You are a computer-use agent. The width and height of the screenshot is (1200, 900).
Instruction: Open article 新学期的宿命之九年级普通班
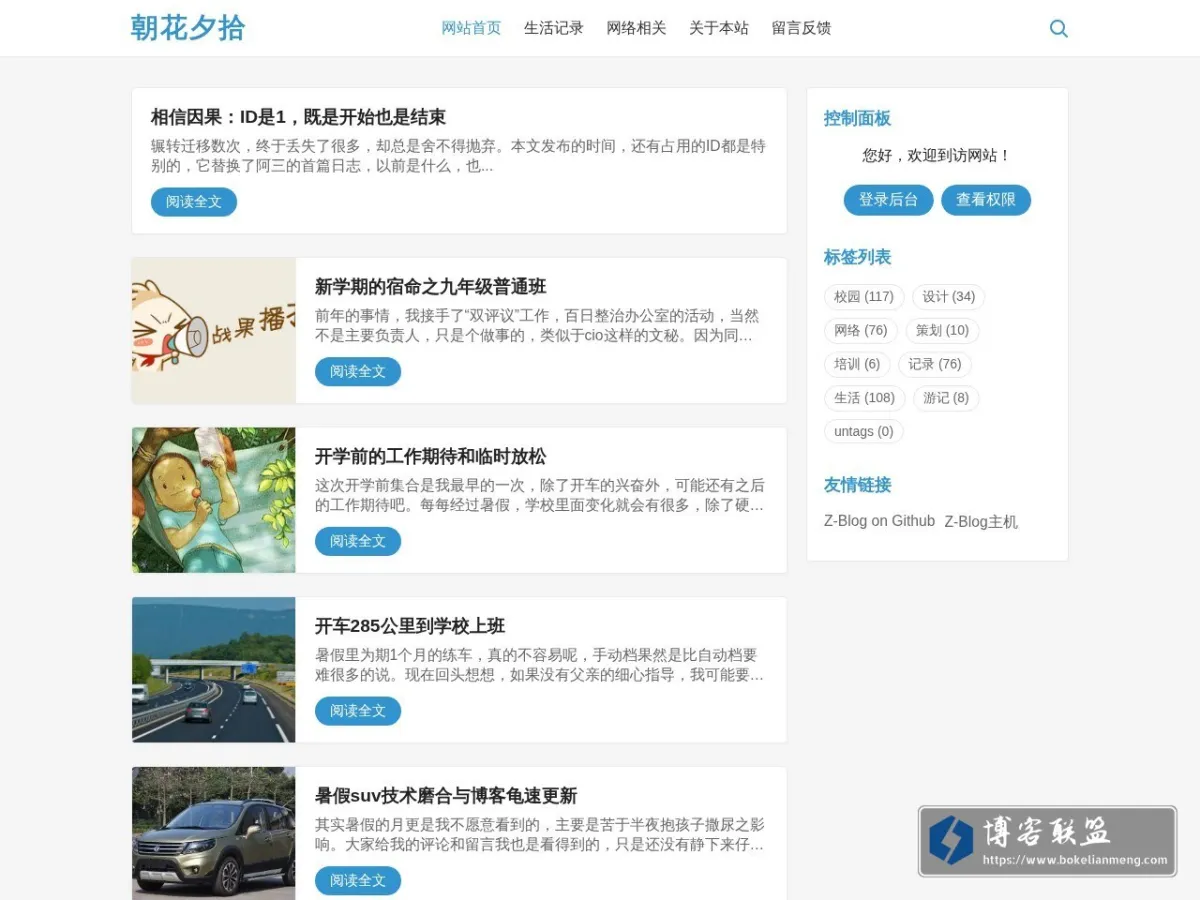[x=431, y=287]
